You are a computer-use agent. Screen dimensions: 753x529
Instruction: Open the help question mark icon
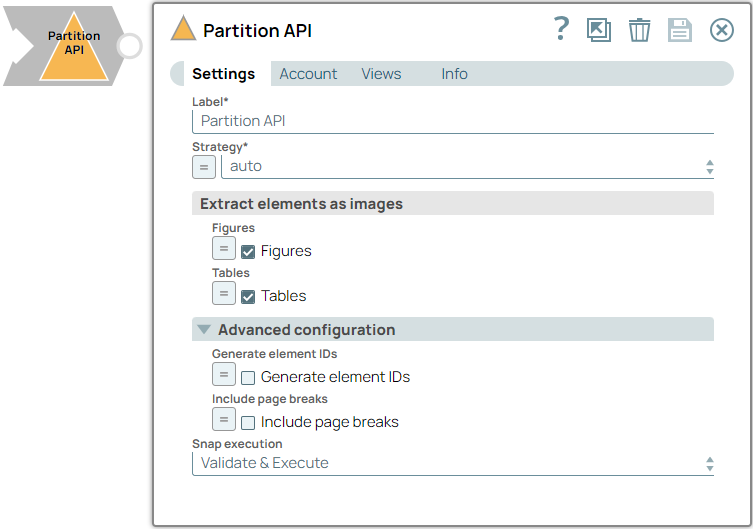pos(561,28)
